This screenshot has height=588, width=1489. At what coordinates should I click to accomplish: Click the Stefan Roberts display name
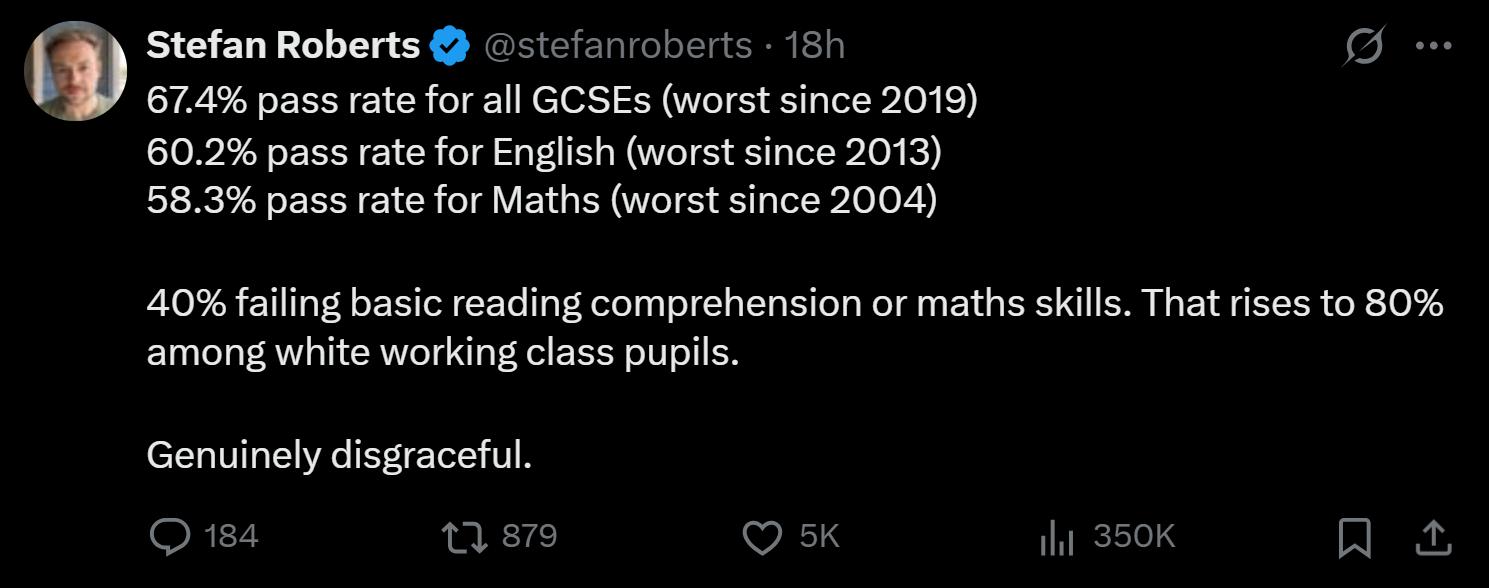283,46
